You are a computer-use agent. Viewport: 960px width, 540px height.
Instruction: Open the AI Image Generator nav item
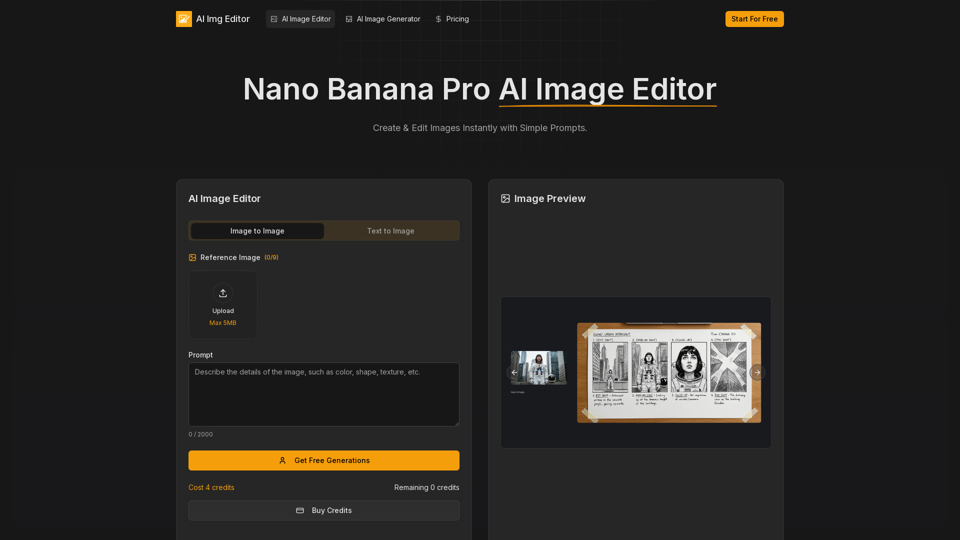click(383, 19)
